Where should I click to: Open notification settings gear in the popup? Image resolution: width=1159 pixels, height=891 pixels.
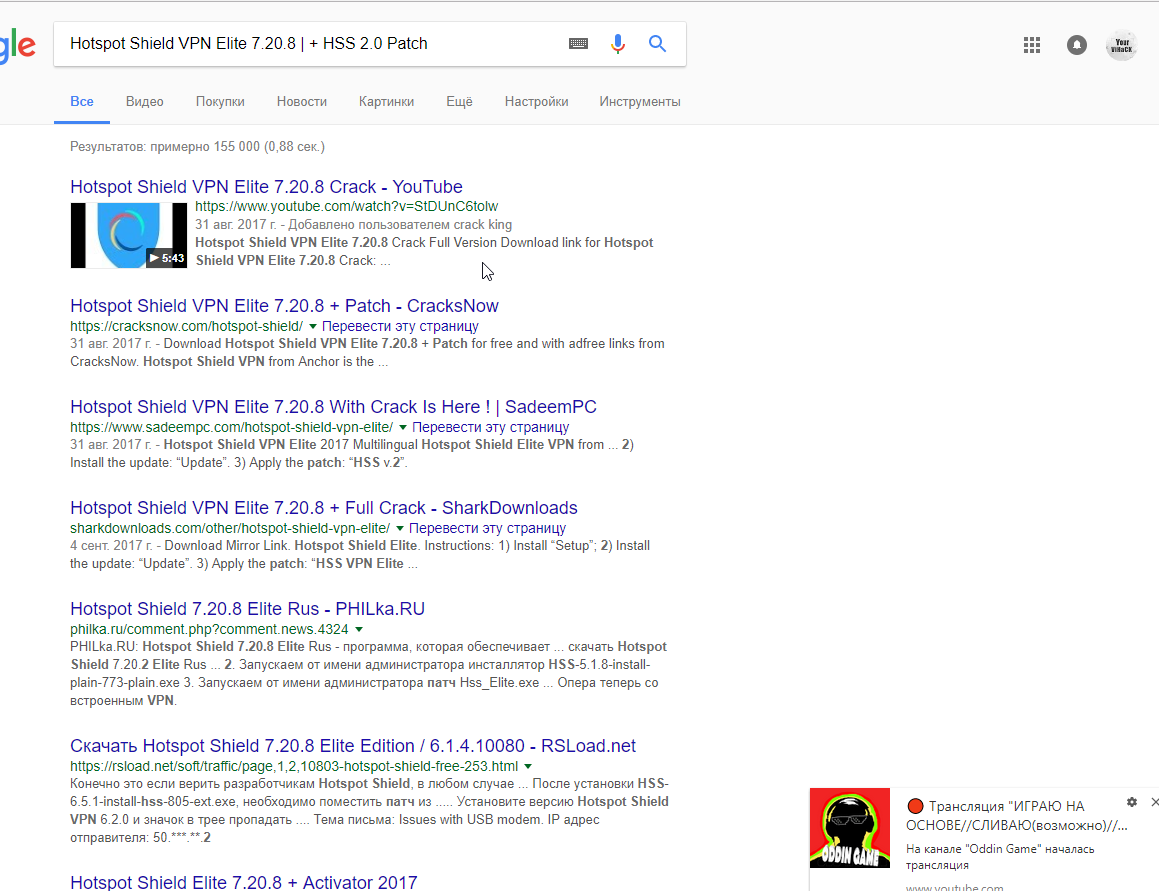point(1132,802)
